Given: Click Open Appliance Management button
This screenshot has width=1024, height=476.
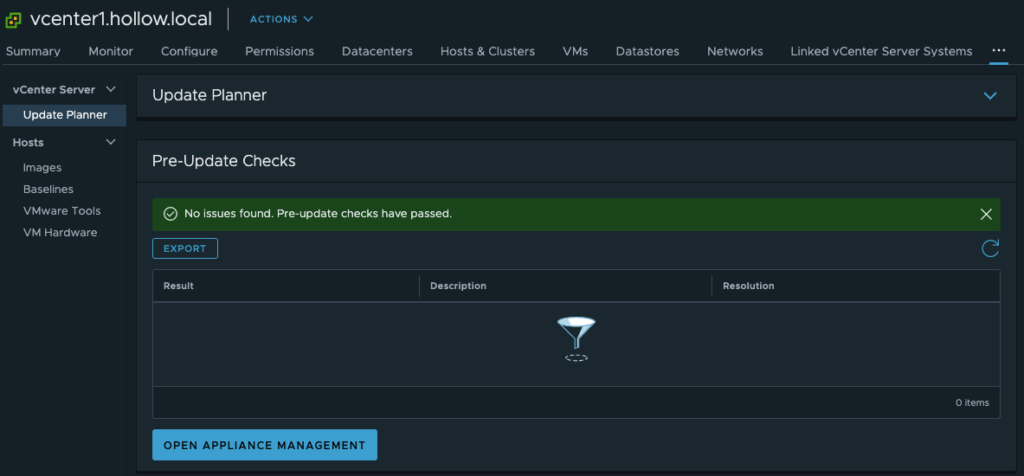Looking at the screenshot, I should tap(264, 445).
